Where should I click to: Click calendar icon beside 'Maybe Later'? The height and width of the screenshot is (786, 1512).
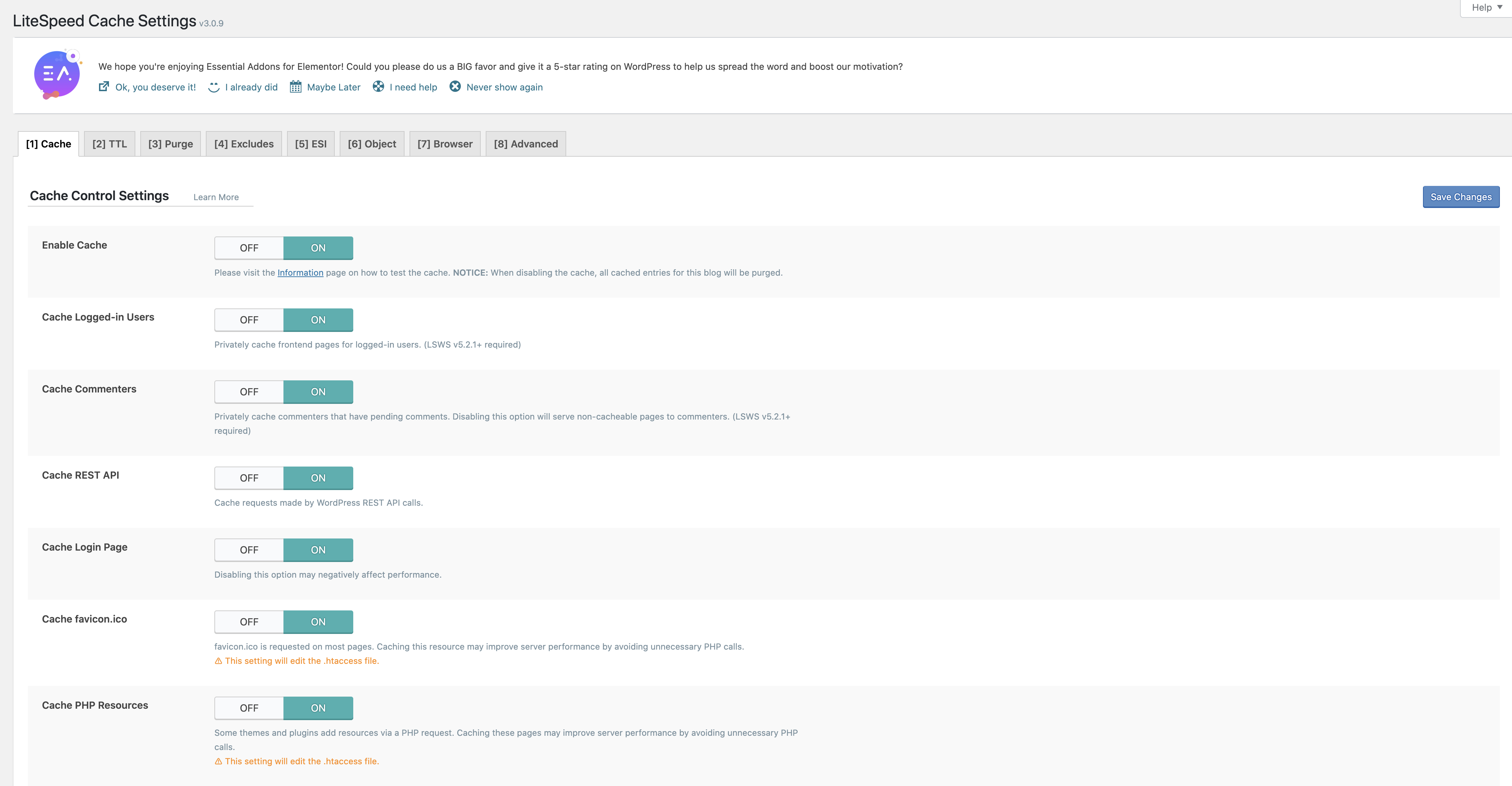[x=296, y=87]
